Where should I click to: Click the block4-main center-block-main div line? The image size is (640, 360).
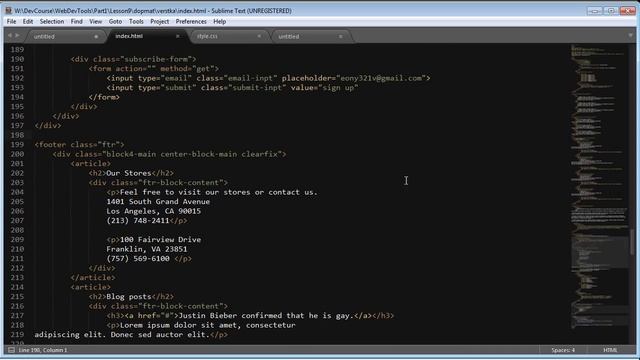[x=169, y=154]
